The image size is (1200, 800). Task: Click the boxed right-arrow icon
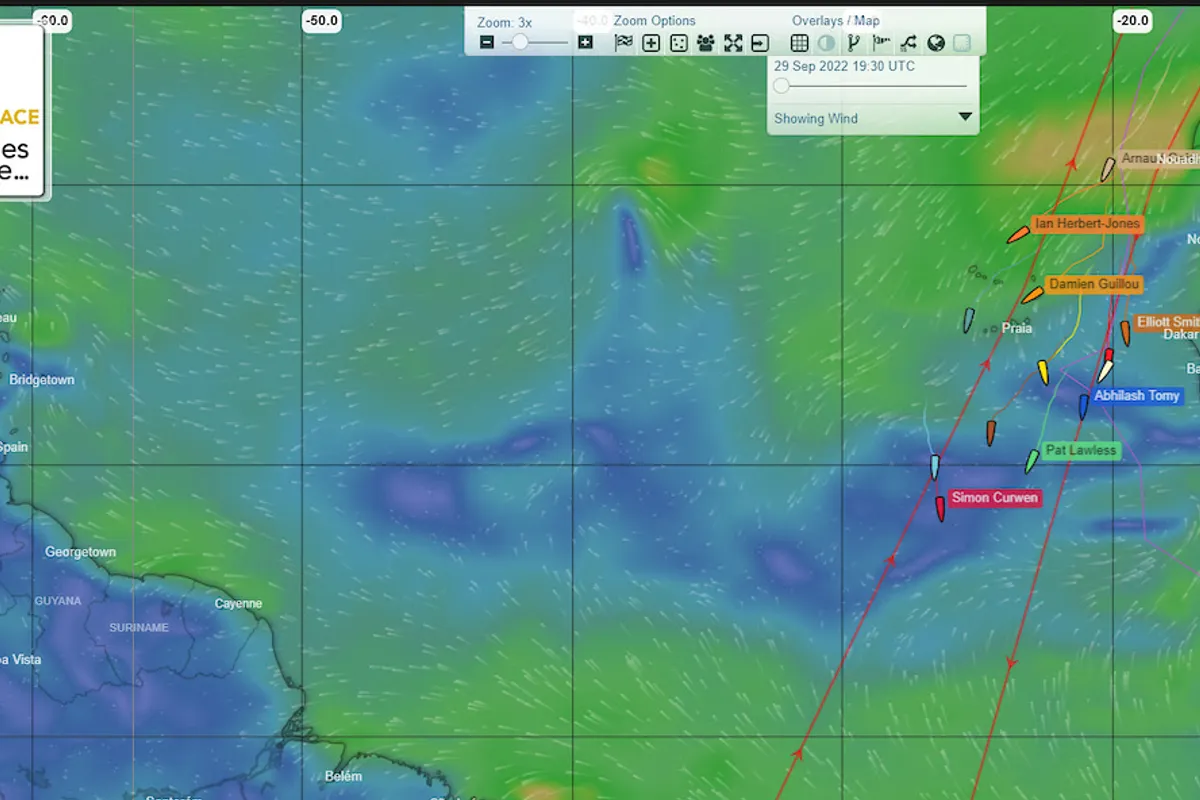click(760, 43)
